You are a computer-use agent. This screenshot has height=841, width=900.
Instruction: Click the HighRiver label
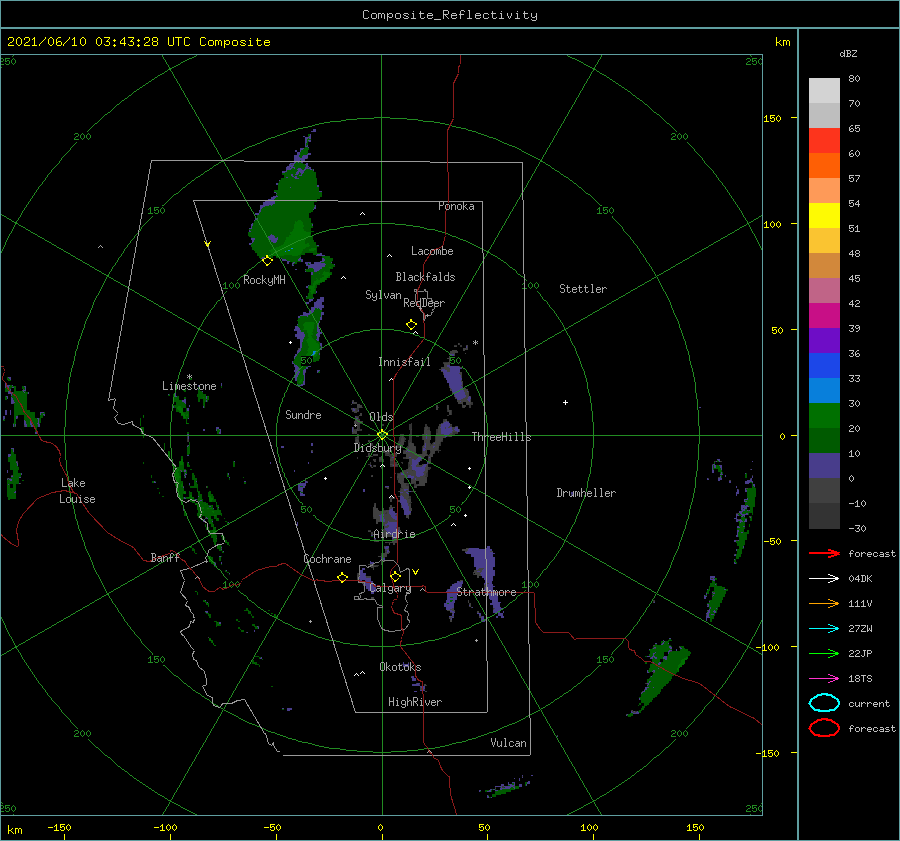pos(414,702)
